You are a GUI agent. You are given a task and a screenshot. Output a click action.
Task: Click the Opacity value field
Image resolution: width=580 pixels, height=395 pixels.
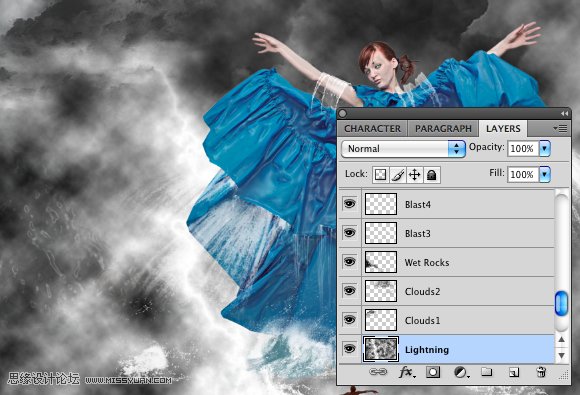pyautogui.click(x=523, y=149)
